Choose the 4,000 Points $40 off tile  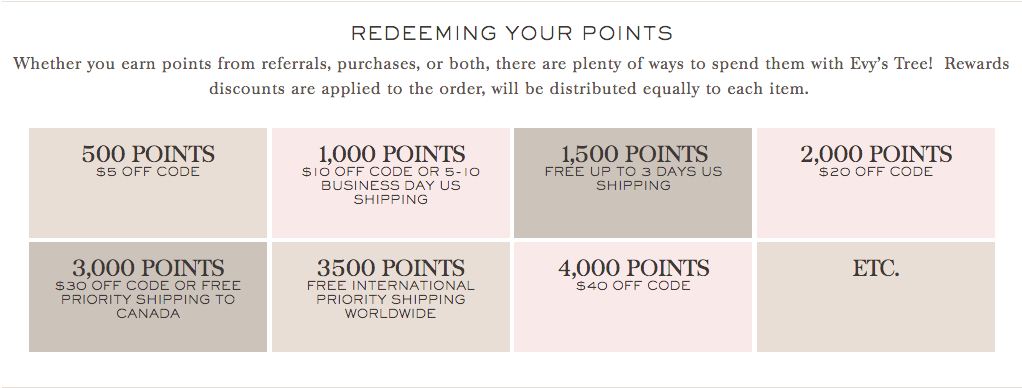coord(633,297)
